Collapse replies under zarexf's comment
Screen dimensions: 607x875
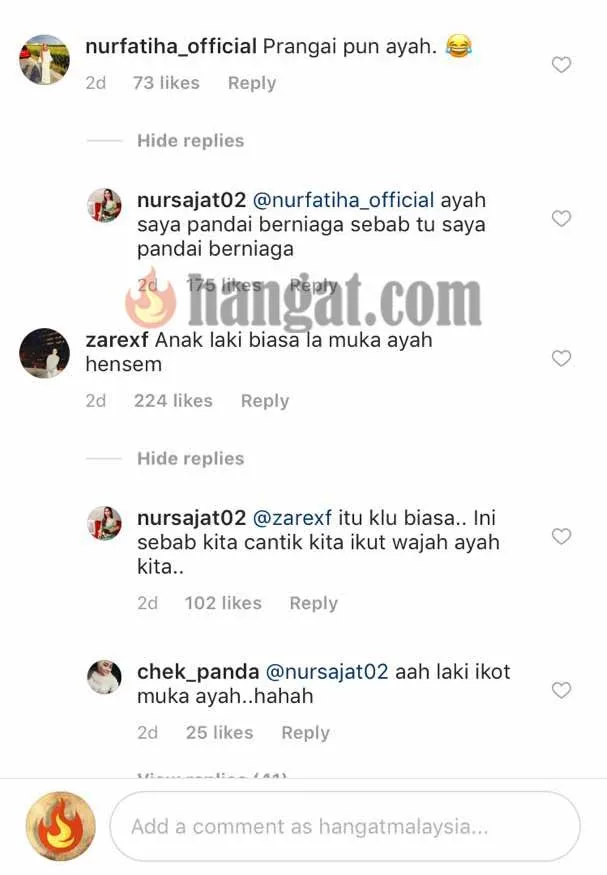click(x=190, y=459)
